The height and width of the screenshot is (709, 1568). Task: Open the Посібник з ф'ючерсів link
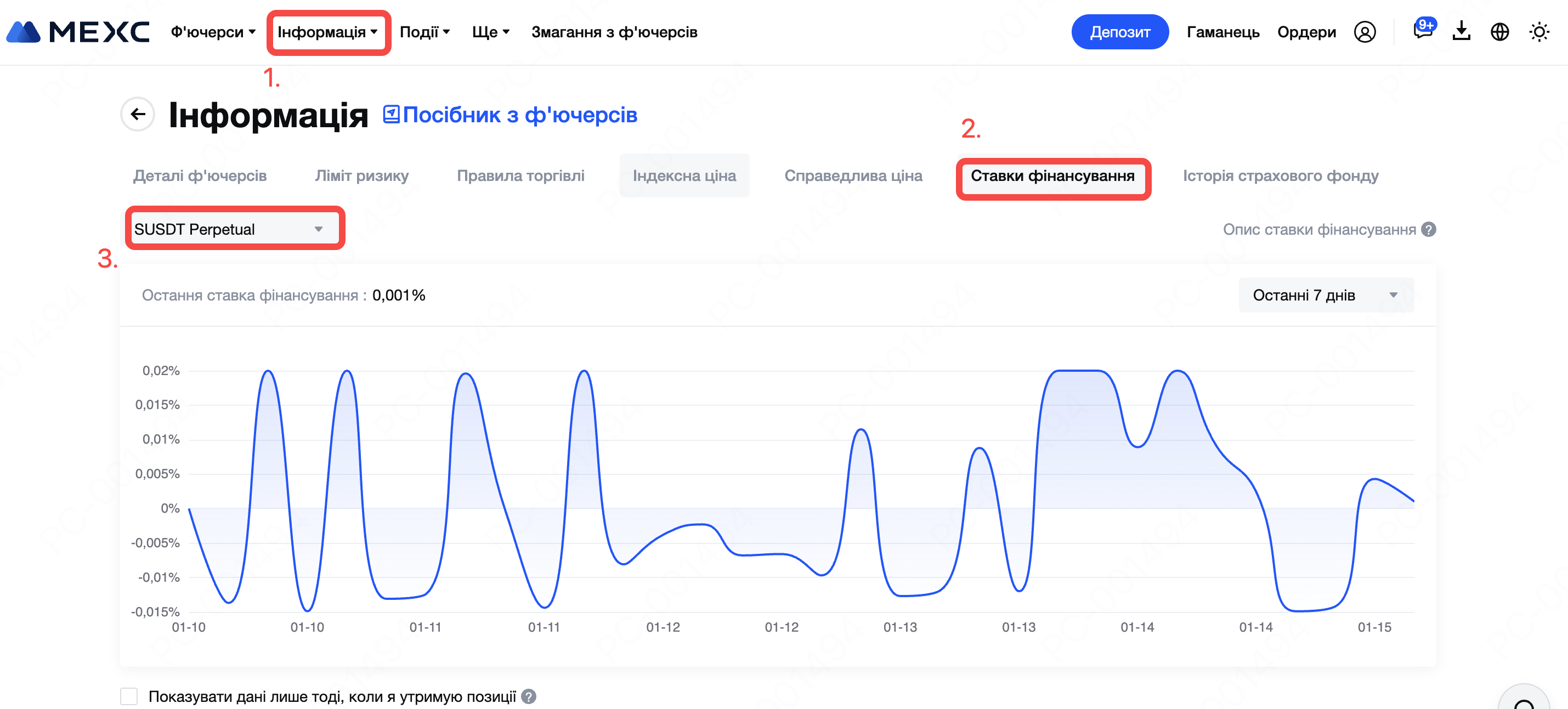tap(510, 115)
